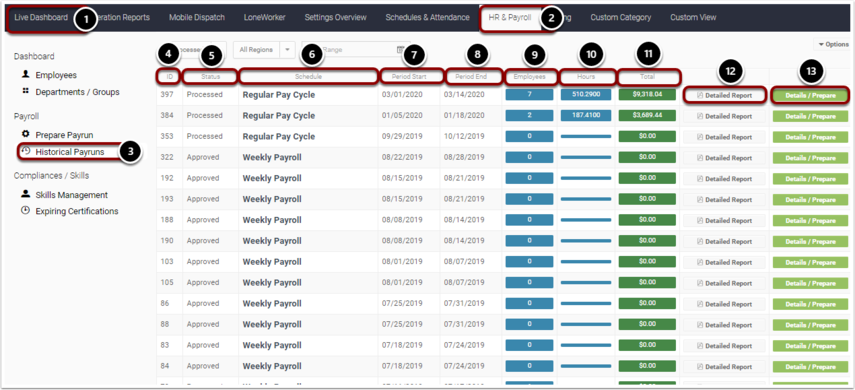Click the $0.00 total for payrun 83
The height and width of the screenshot is (390, 855).
(x=647, y=345)
